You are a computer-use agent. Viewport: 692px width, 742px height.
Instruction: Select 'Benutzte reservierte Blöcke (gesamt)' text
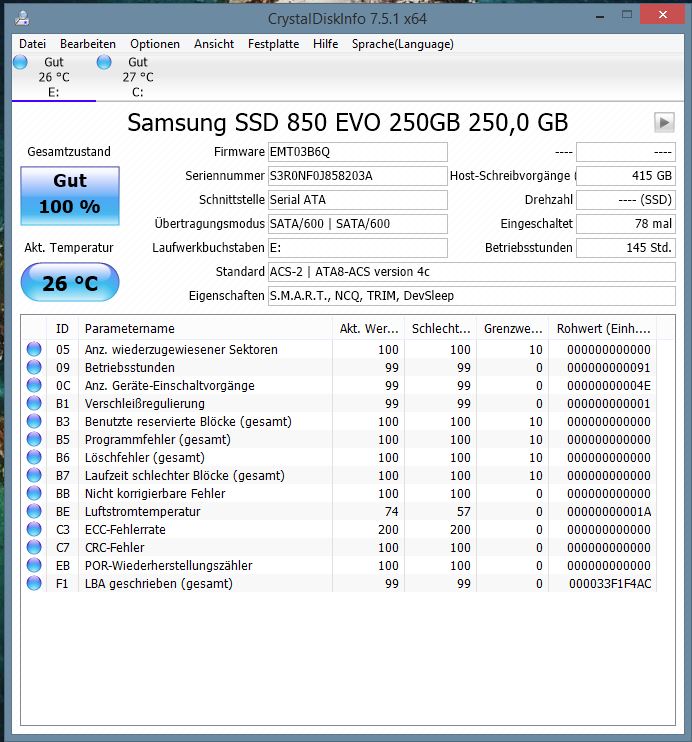188,422
